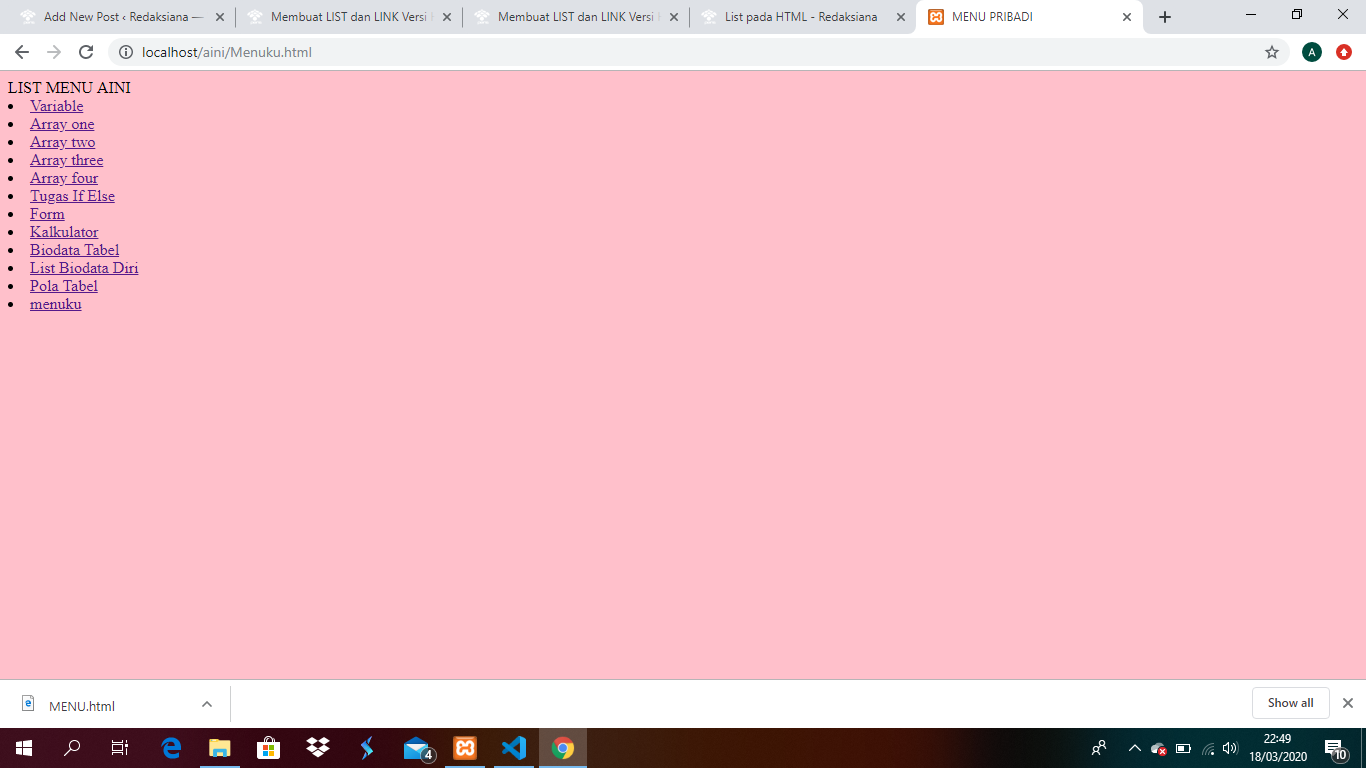Click Show all downloads button
This screenshot has width=1366, height=768.
click(1290, 703)
